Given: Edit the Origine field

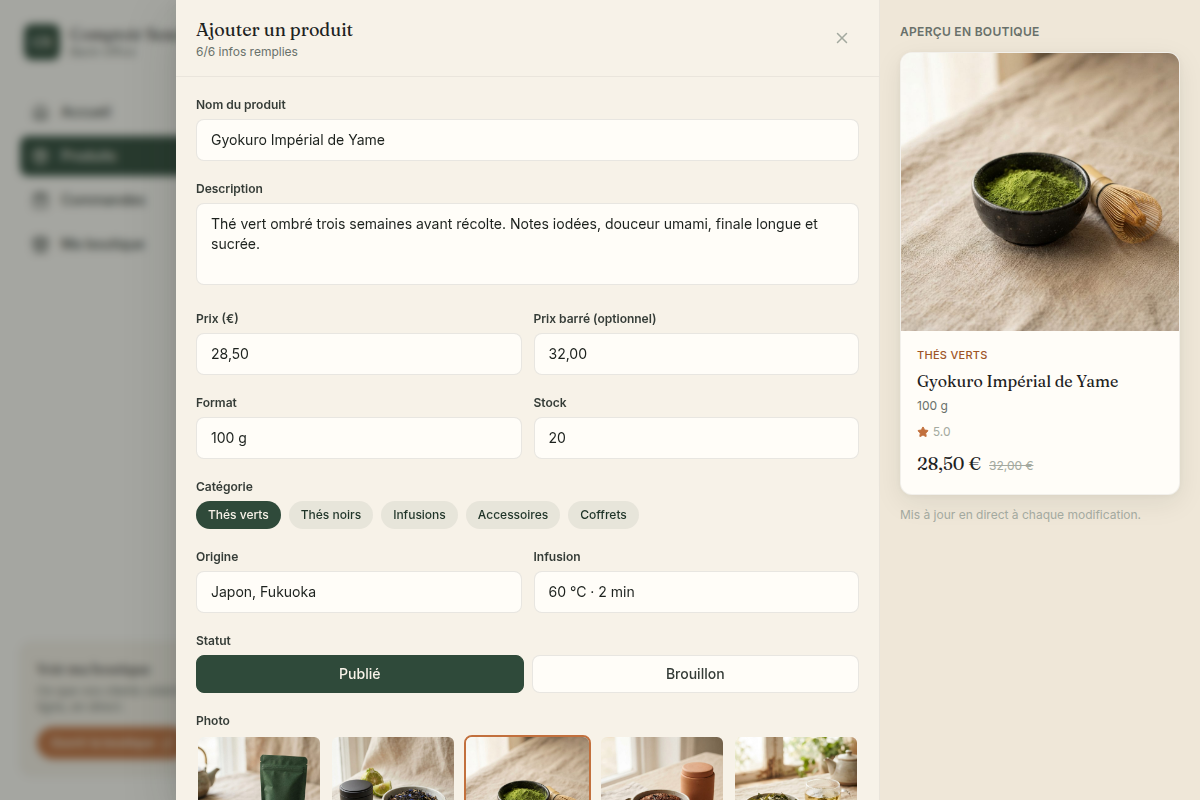Looking at the screenshot, I should (x=359, y=592).
